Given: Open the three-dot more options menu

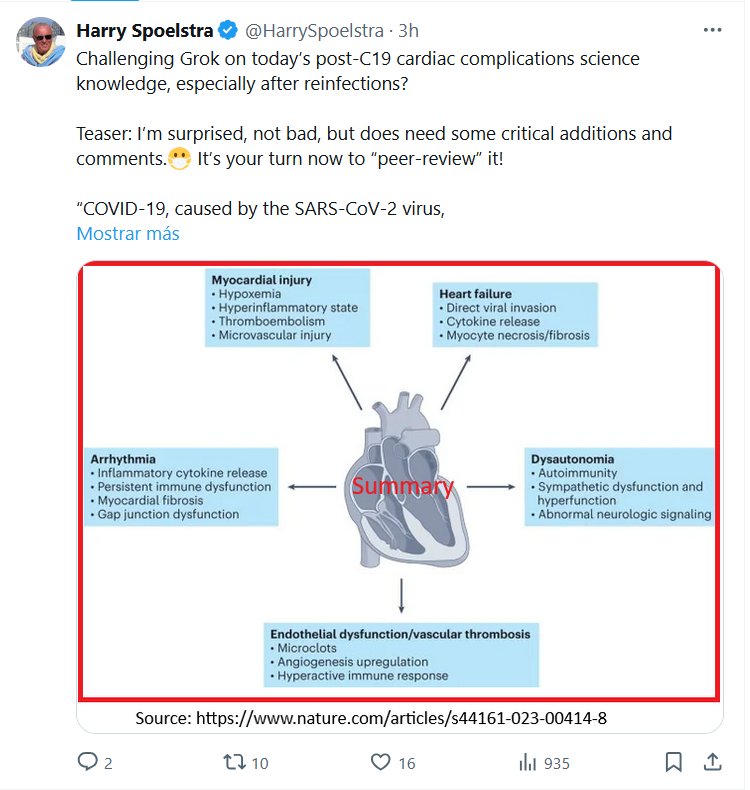Looking at the screenshot, I should tap(712, 30).
